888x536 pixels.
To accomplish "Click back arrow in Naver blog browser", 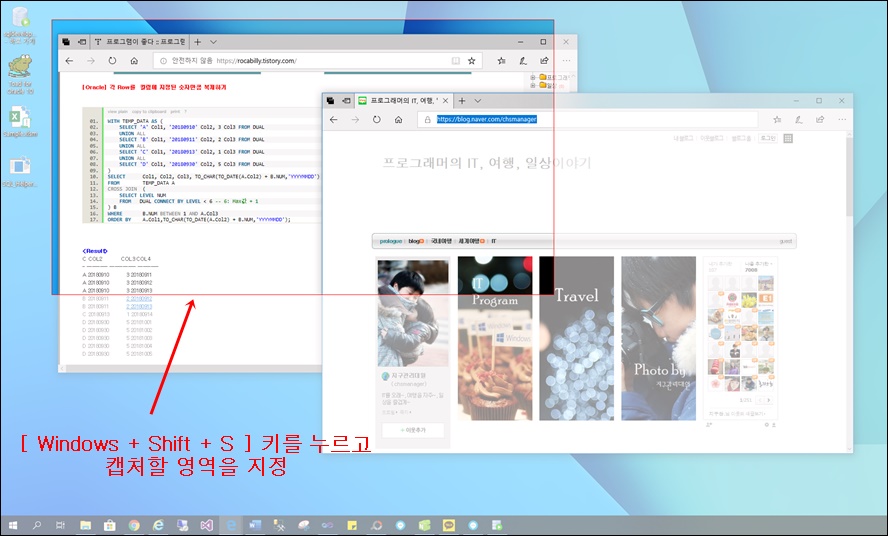I will (x=333, y=120).
